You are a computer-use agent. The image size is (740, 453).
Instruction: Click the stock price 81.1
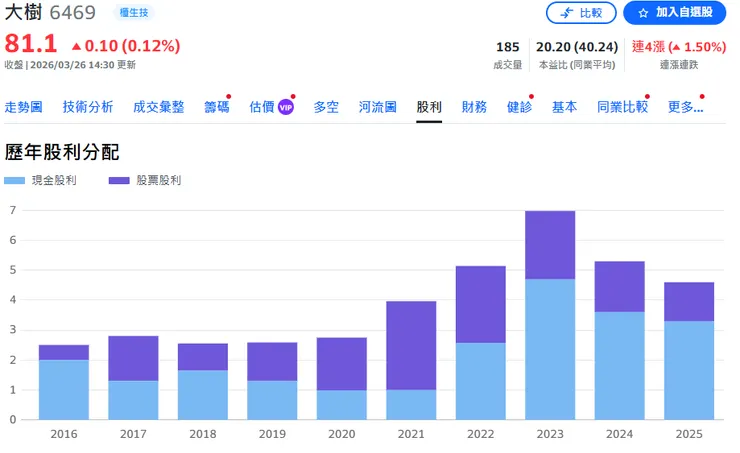31,44
